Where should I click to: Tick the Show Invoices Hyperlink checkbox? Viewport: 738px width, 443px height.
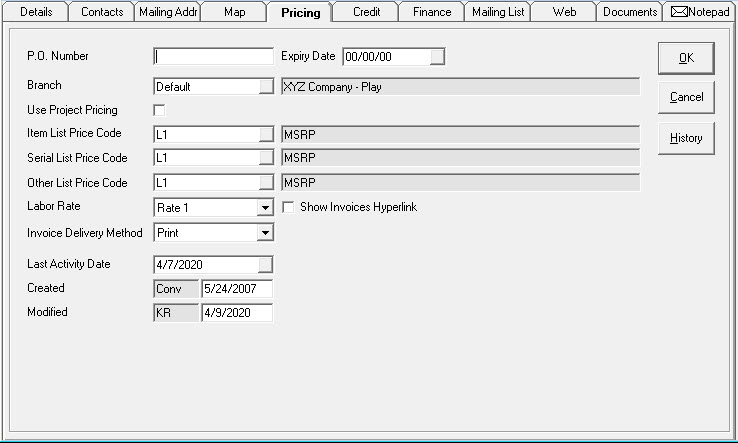tap(288, 207)
